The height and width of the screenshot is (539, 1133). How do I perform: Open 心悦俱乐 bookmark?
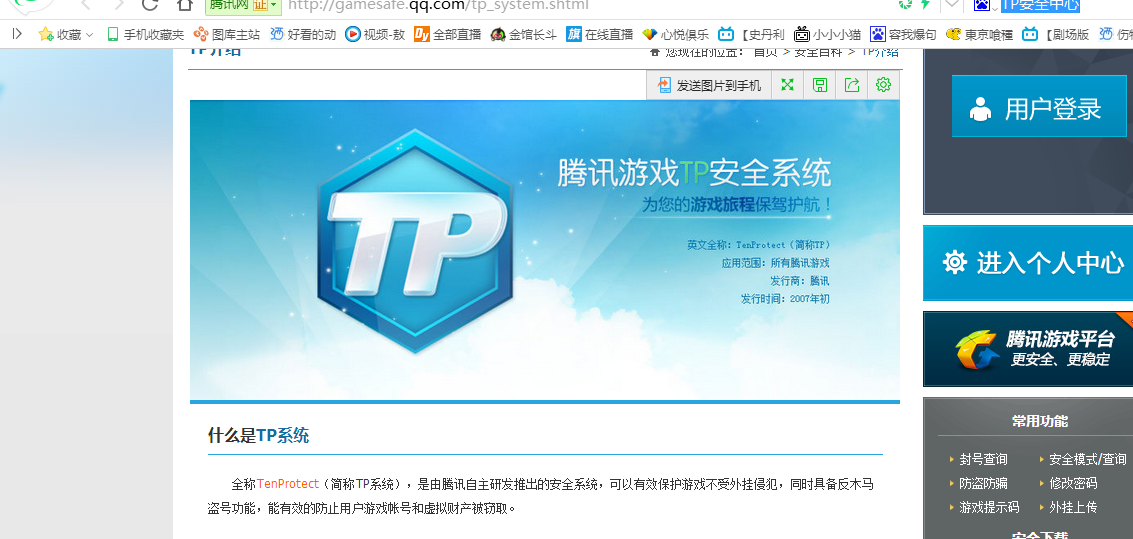point(676,34)
